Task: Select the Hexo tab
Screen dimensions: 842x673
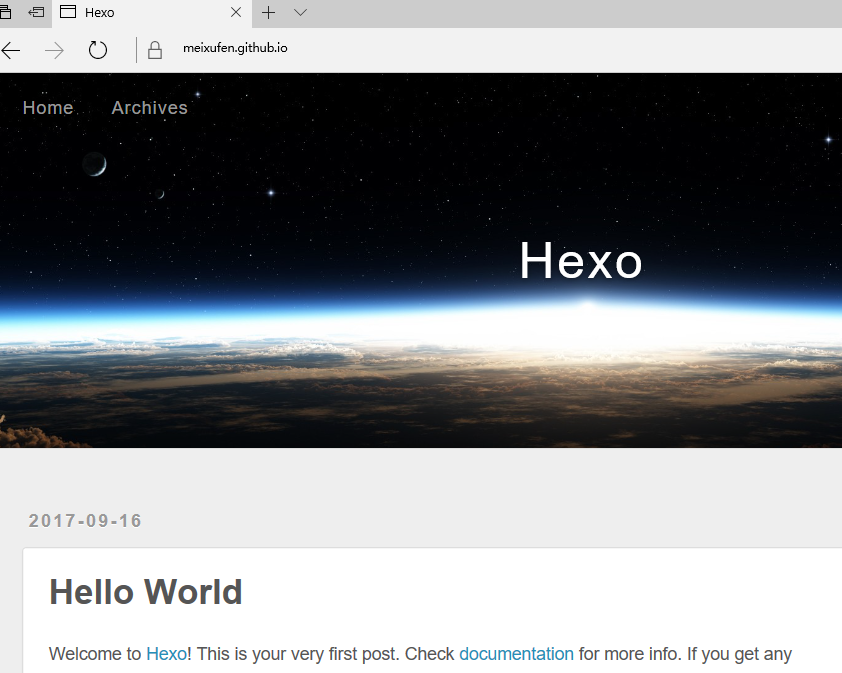Action: 152,13
